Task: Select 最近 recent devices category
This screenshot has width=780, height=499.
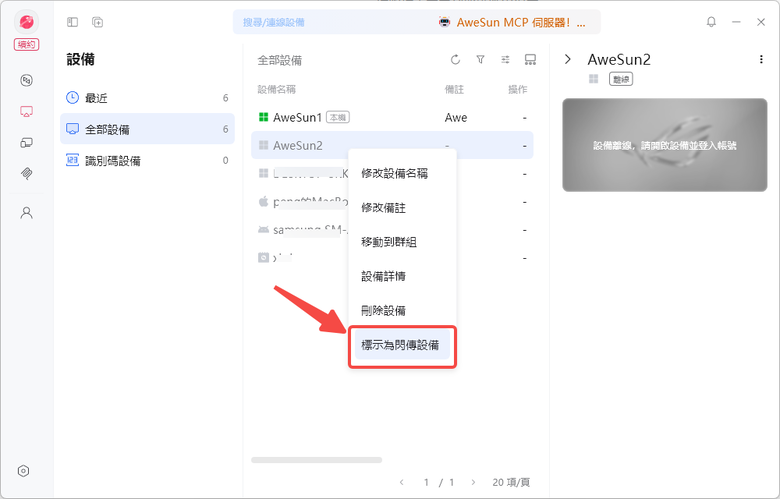Action: [147, 98]
